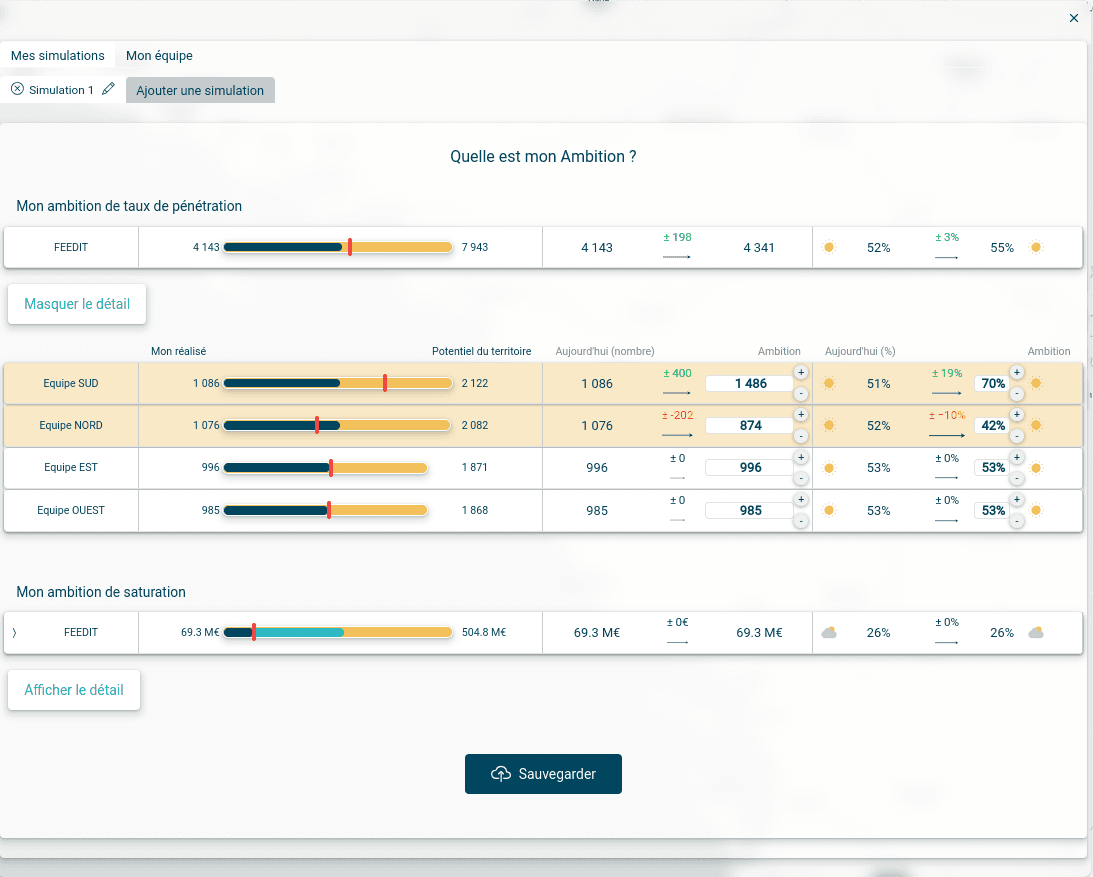Click sun icon beside FEEDIT 52%
Viewport: 1093px width, 877px height.
829,247
